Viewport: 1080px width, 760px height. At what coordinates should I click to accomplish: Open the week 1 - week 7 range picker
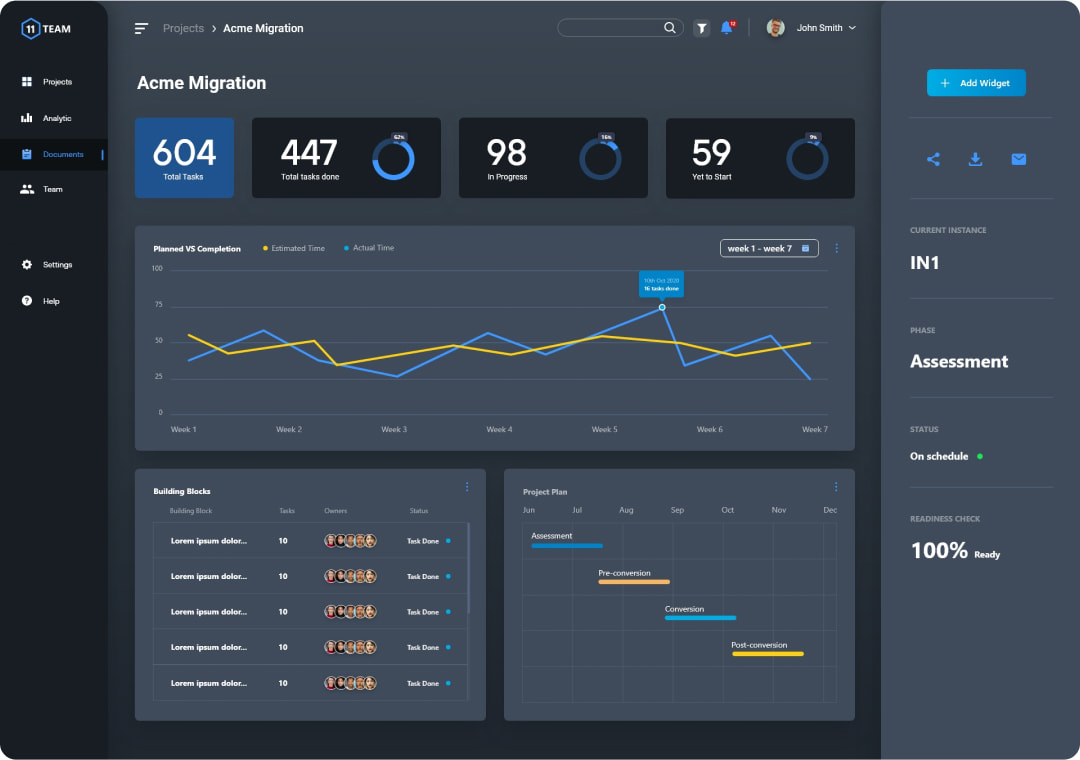point(768,248)
